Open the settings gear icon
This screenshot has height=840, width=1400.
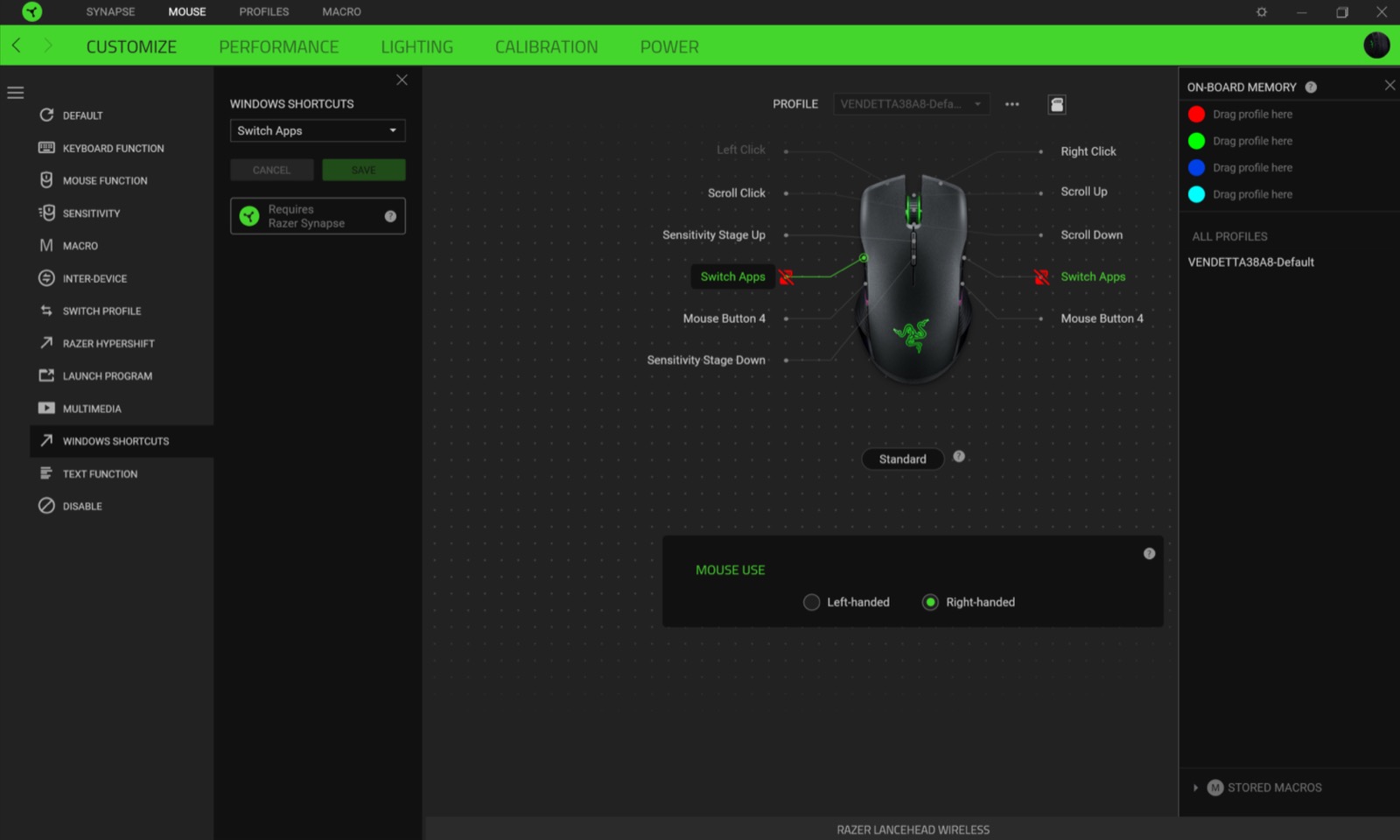1262,12
